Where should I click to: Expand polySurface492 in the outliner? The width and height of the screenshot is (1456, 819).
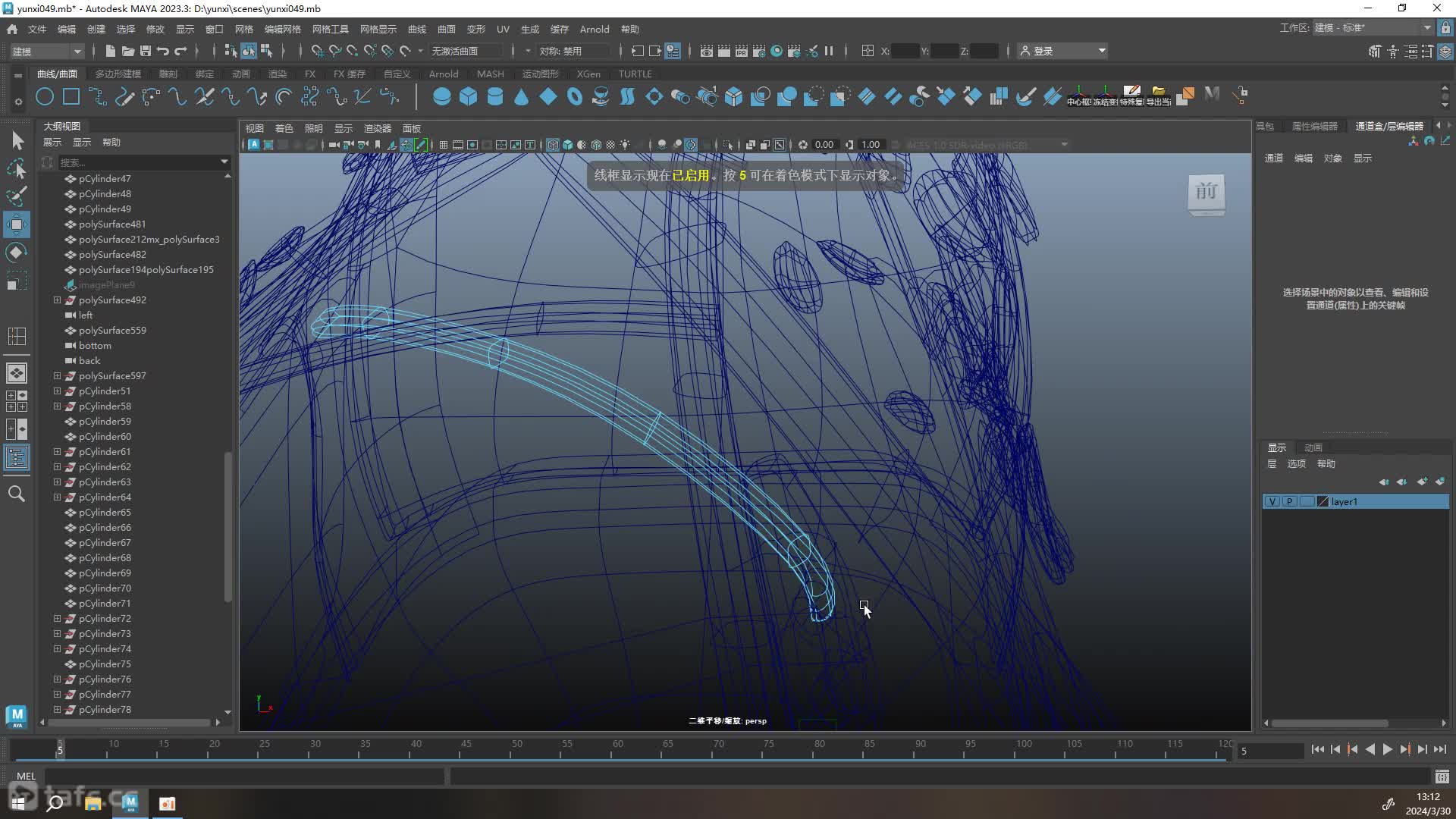coord(57,300)
